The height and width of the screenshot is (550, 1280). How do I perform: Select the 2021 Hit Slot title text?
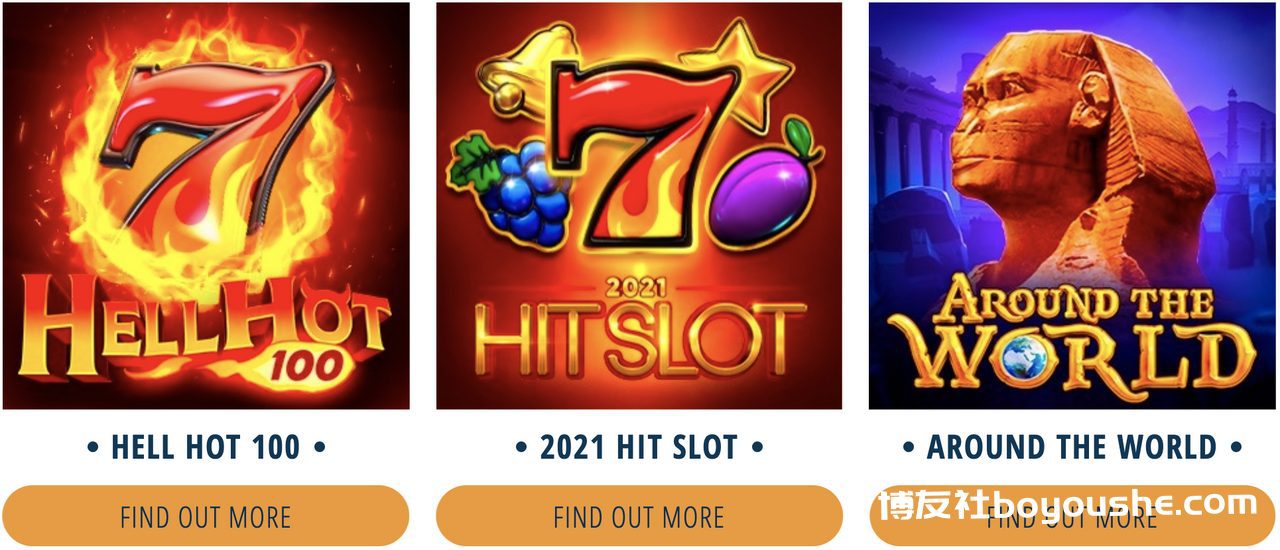(x=639, y=447)
